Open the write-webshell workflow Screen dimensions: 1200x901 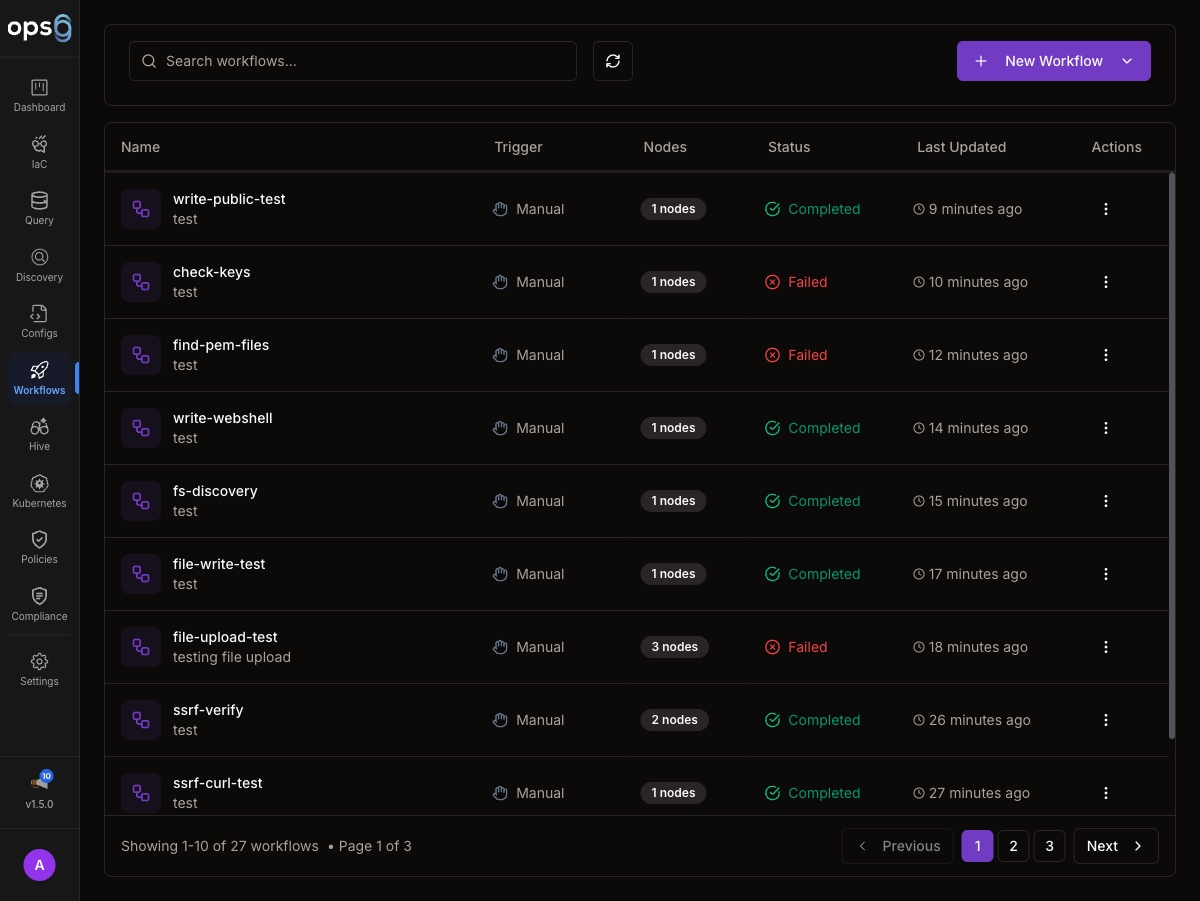click(223, 418)
